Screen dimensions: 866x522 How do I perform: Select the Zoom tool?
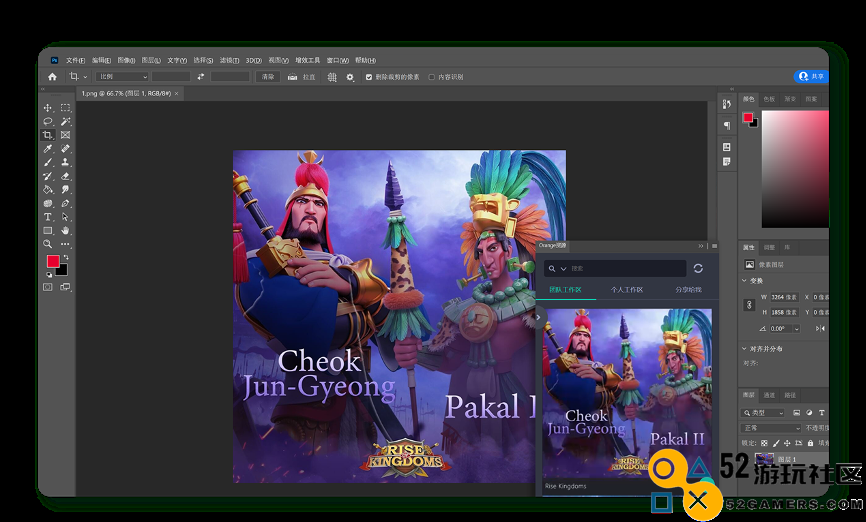click(x=48, y=244)
